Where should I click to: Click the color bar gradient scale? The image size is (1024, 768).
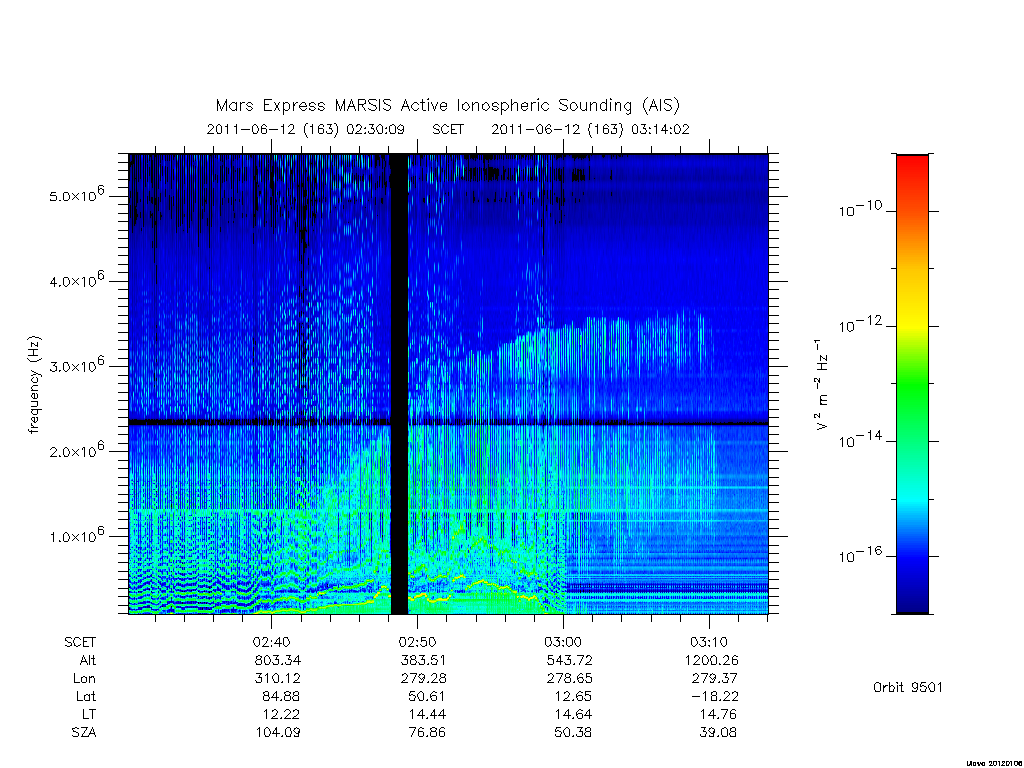pos(912,384)
